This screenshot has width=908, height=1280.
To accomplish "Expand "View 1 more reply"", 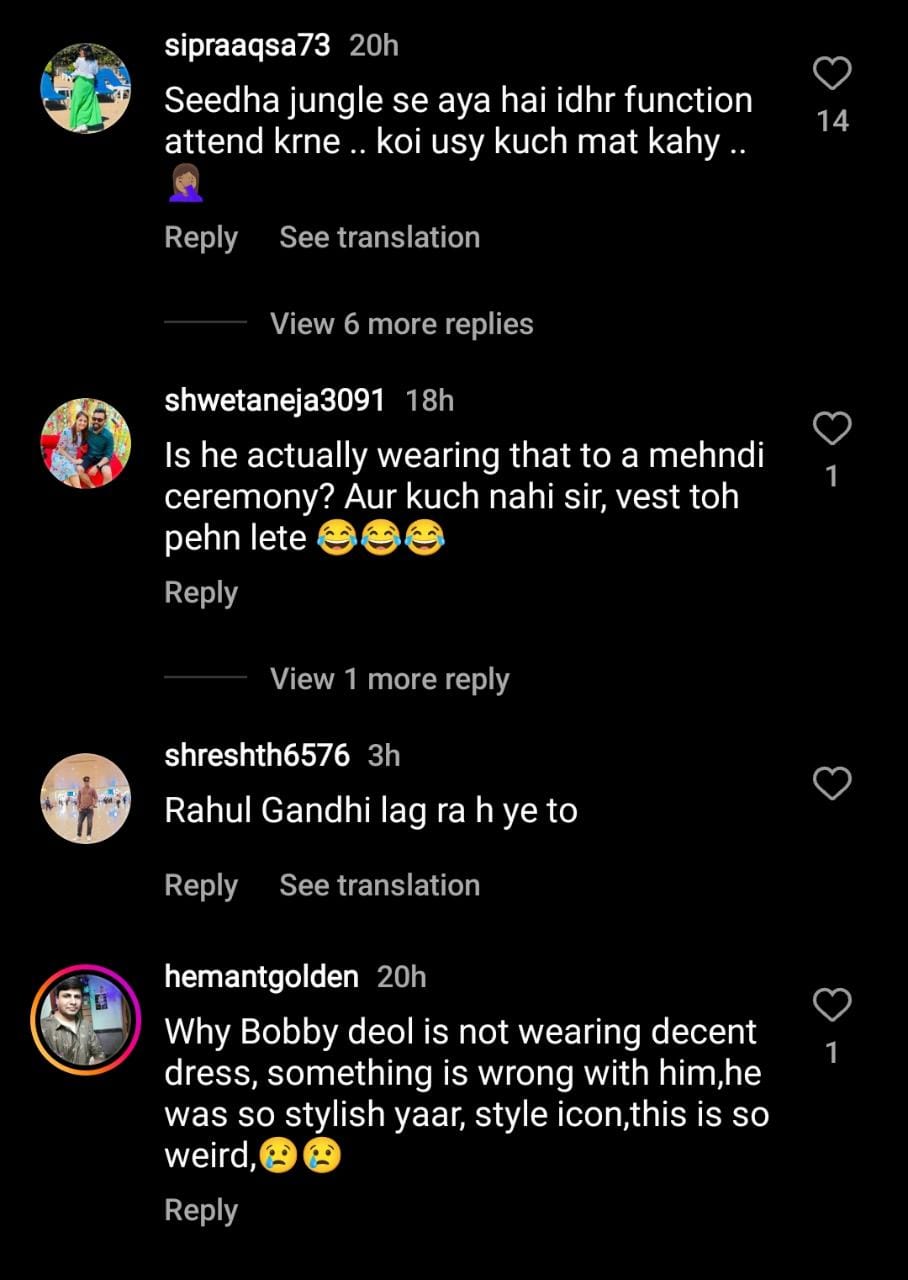I will click(389, 680).
